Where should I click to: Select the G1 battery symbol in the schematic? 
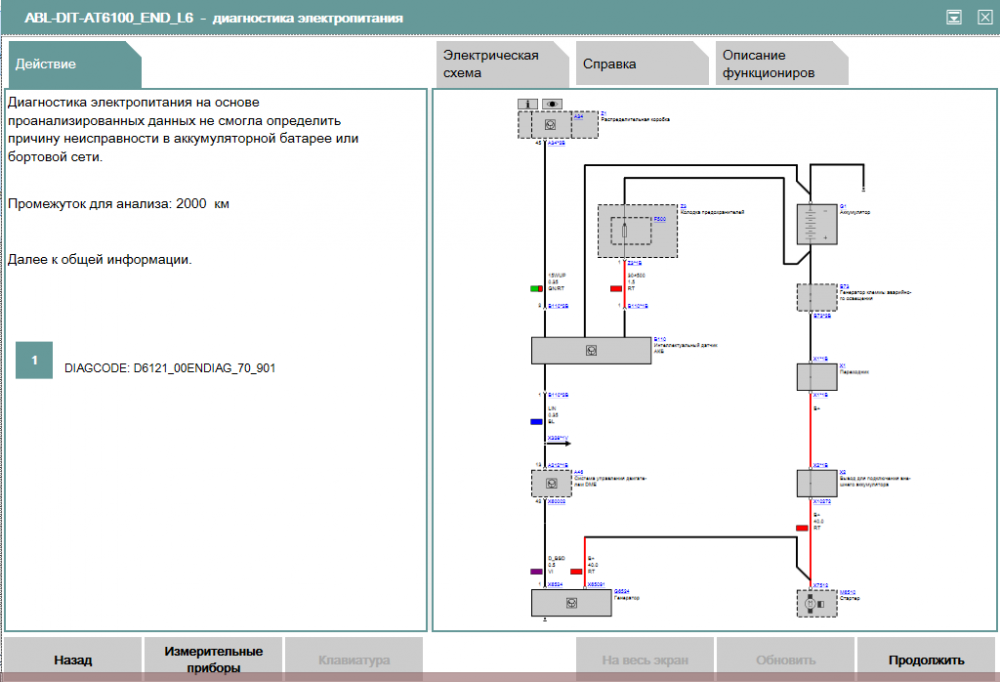(818, 225)
